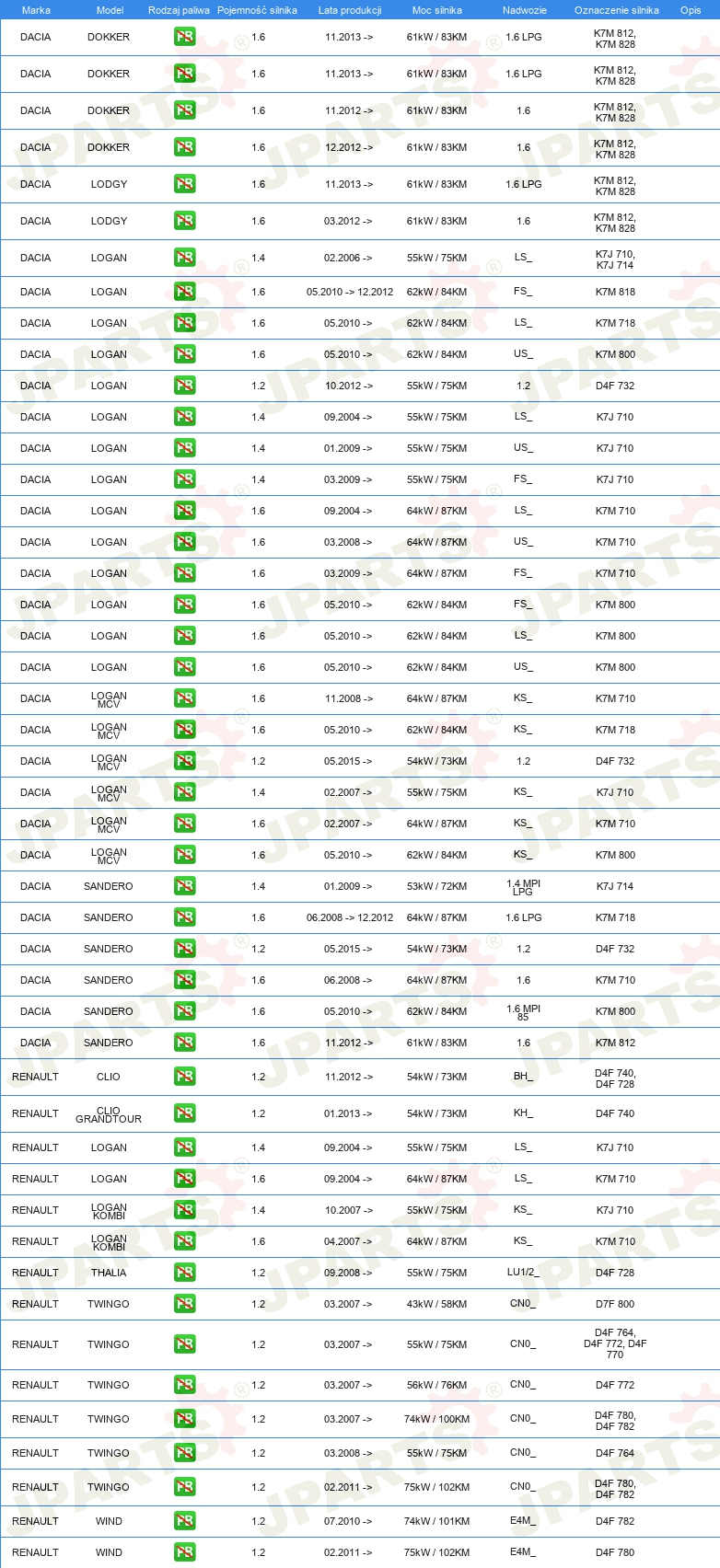Click the Moc silnika column header

[437, 10]
